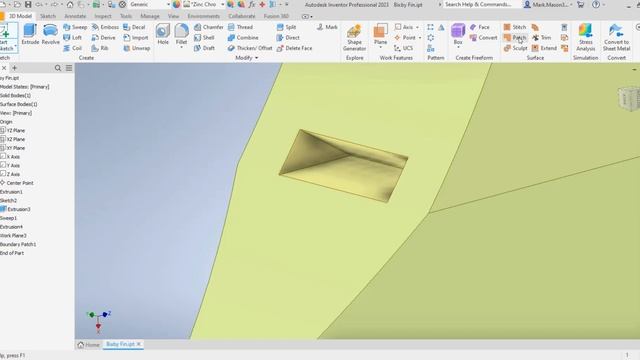Click the Chamfer tool
Image resolution: width=640 pixels, height=360 pixels.
209,27
